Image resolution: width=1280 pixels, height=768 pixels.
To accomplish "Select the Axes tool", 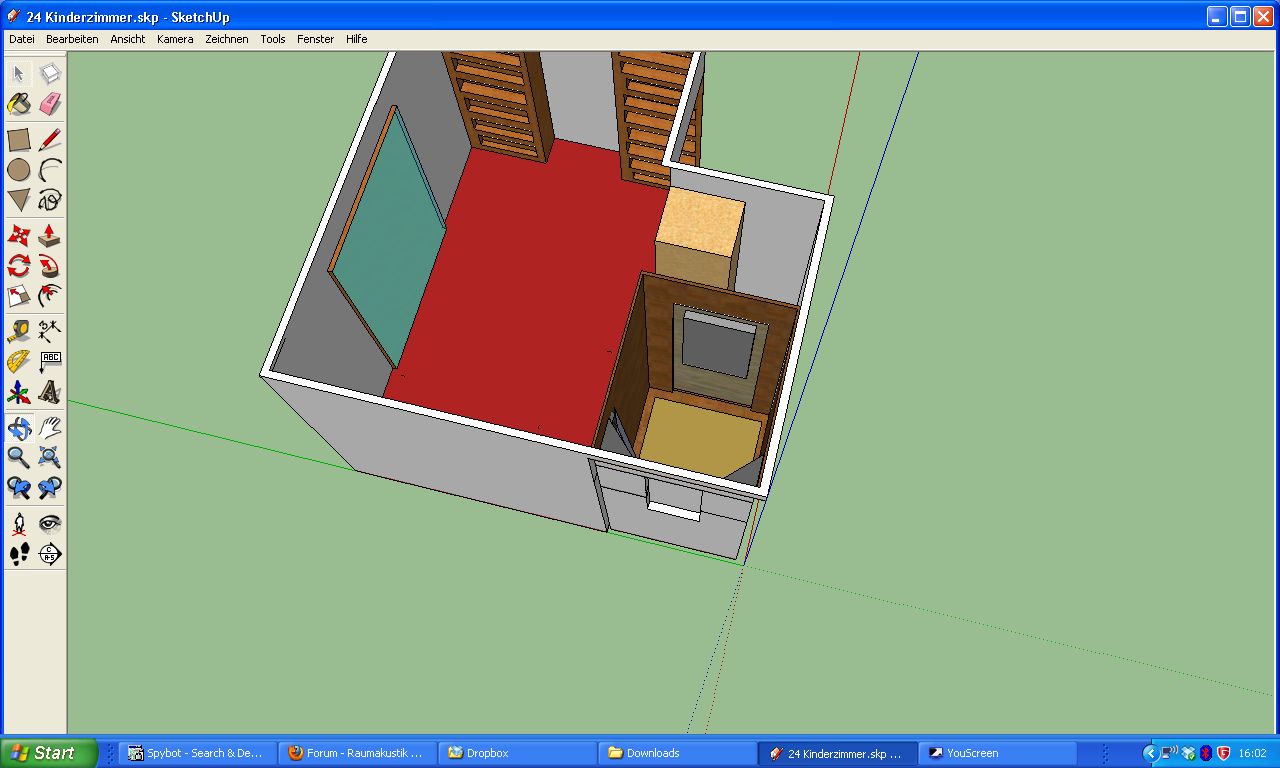I will point(19,392).
